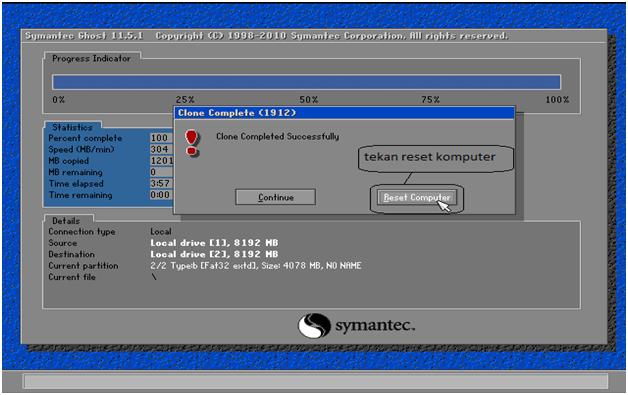
Task: Click the Statistics panel label
Action: pos(72,127)
